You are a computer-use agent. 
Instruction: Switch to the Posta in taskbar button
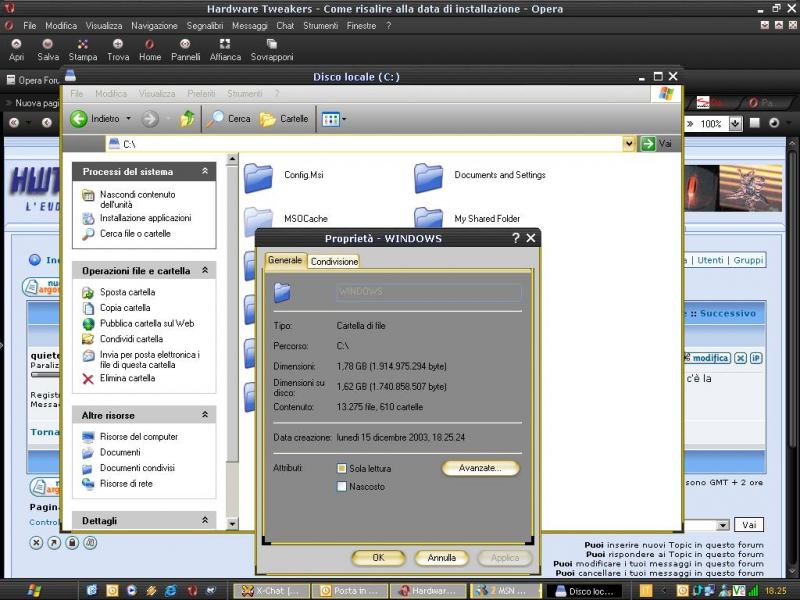pyautogui.click(x=350, y=591)
